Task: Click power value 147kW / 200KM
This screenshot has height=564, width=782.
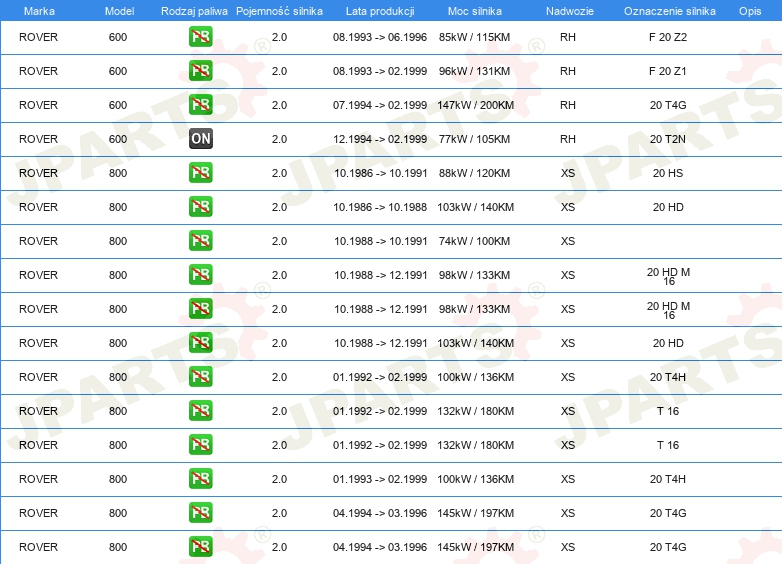Action: point(475,105)
